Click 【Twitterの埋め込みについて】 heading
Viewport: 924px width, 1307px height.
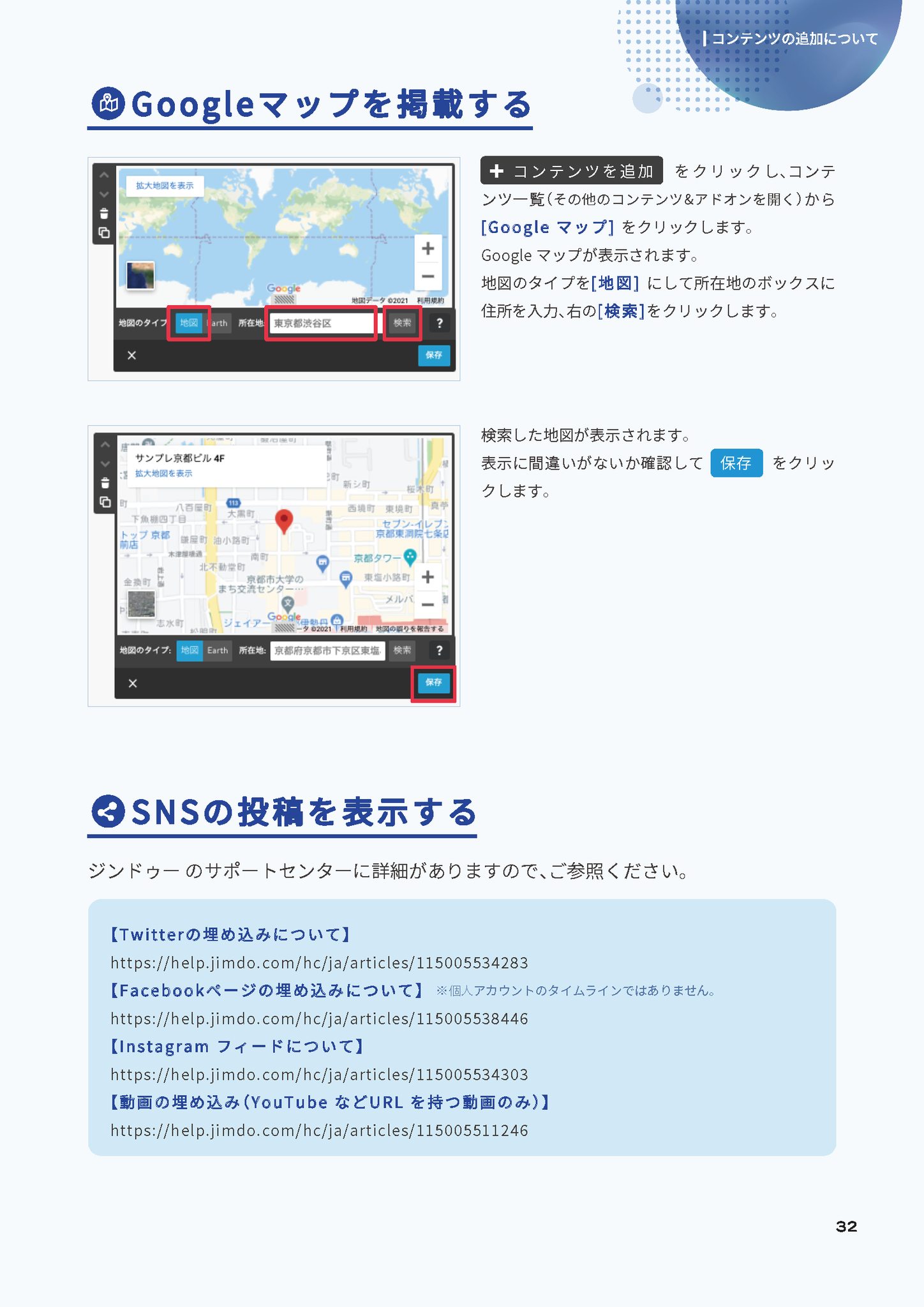230,934
